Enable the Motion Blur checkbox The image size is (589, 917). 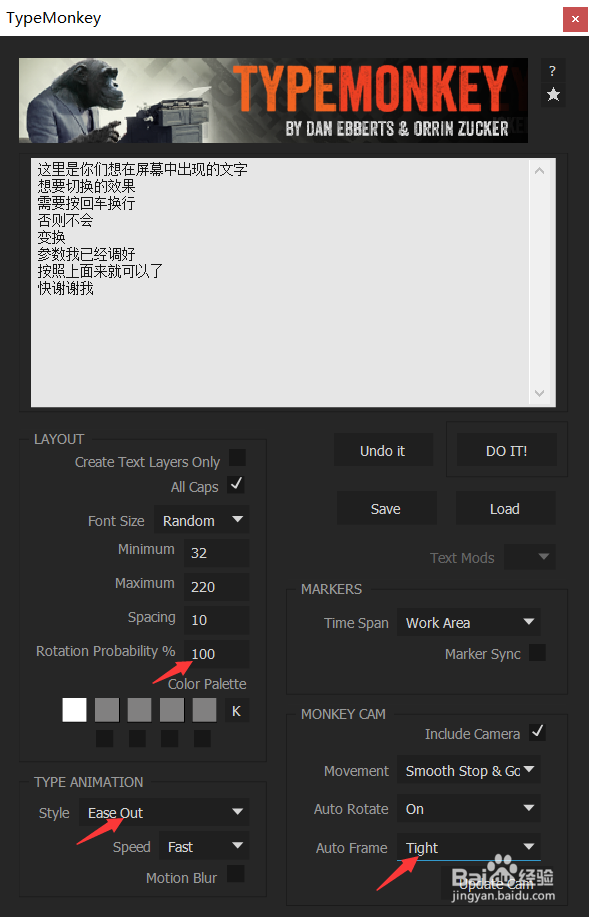(236, 874)
